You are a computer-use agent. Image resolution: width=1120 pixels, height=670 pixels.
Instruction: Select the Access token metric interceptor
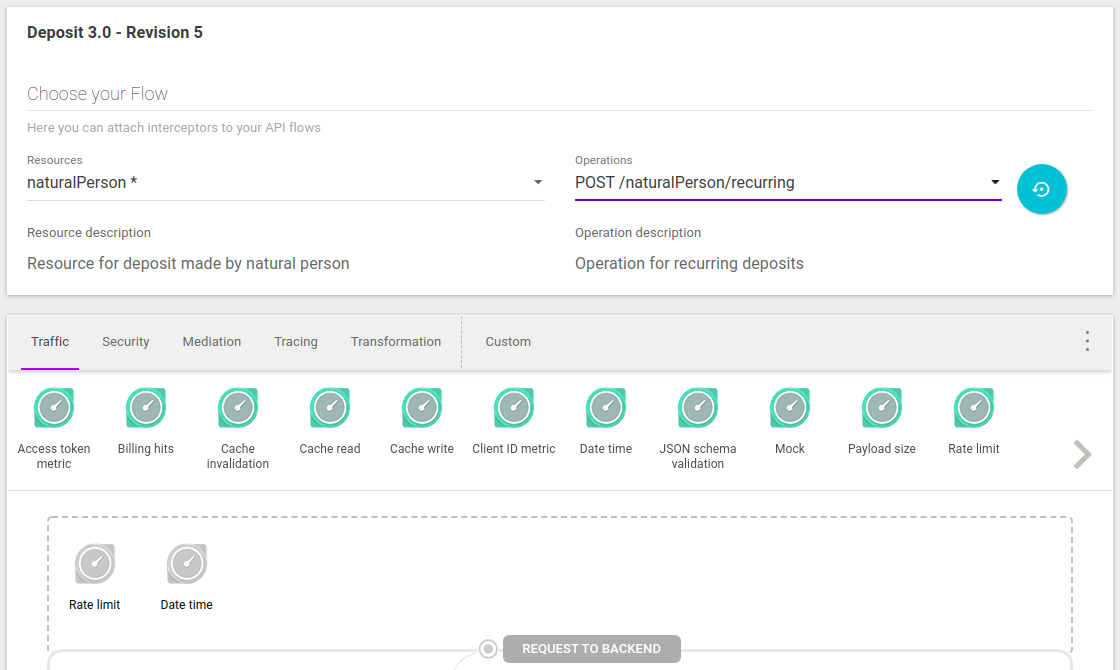click(x=54, y=408)
